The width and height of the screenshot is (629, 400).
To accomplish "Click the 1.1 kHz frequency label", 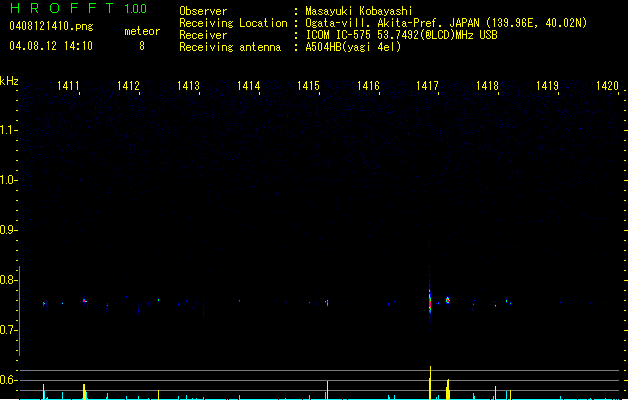I will coord(8,130).
